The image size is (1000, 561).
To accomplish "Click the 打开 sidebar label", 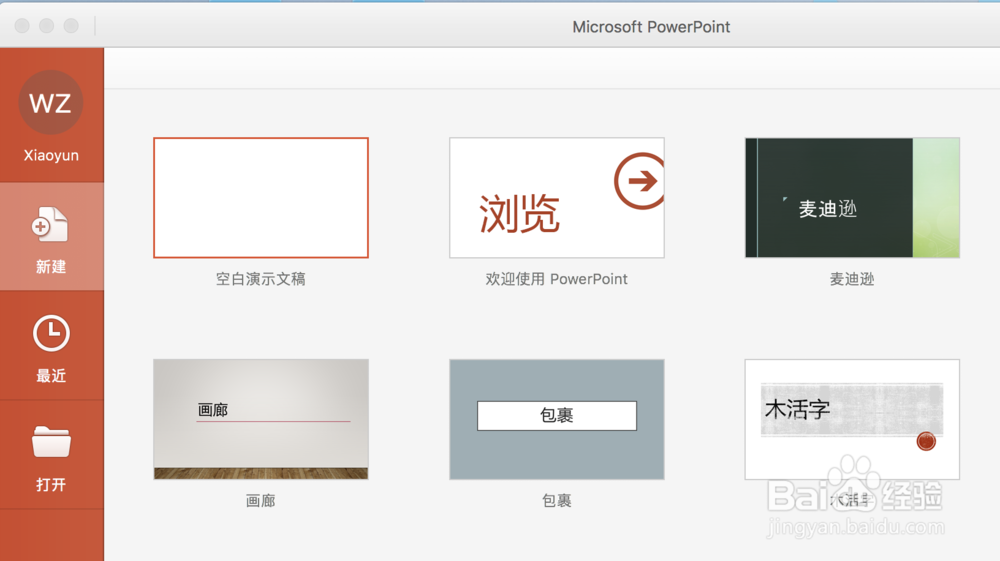I will (51, 484).
